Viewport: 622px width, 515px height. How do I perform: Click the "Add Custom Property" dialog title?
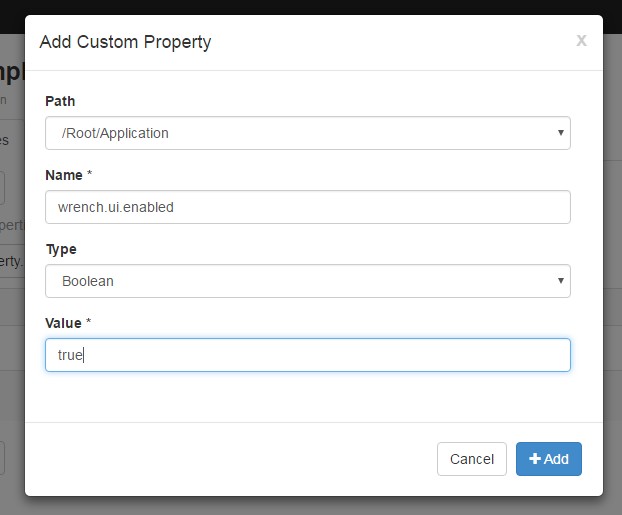tap(125, 42)
